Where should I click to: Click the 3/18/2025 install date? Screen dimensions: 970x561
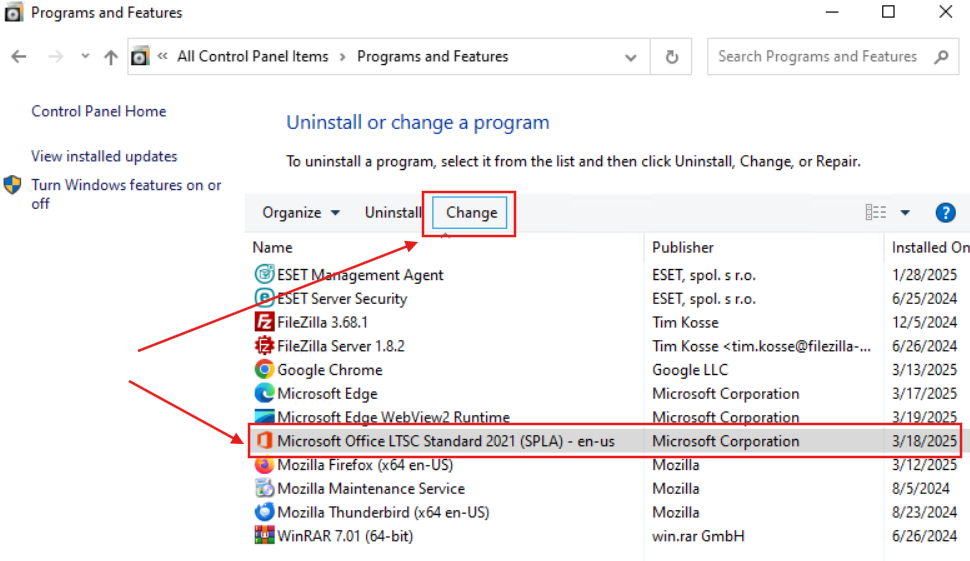924,441
